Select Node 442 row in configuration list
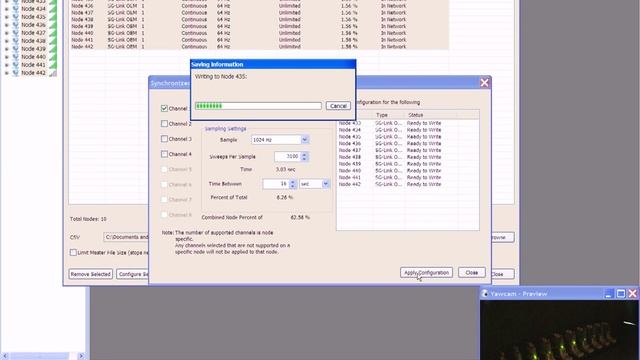Screen dimensions: 640x360 point(407,184)
